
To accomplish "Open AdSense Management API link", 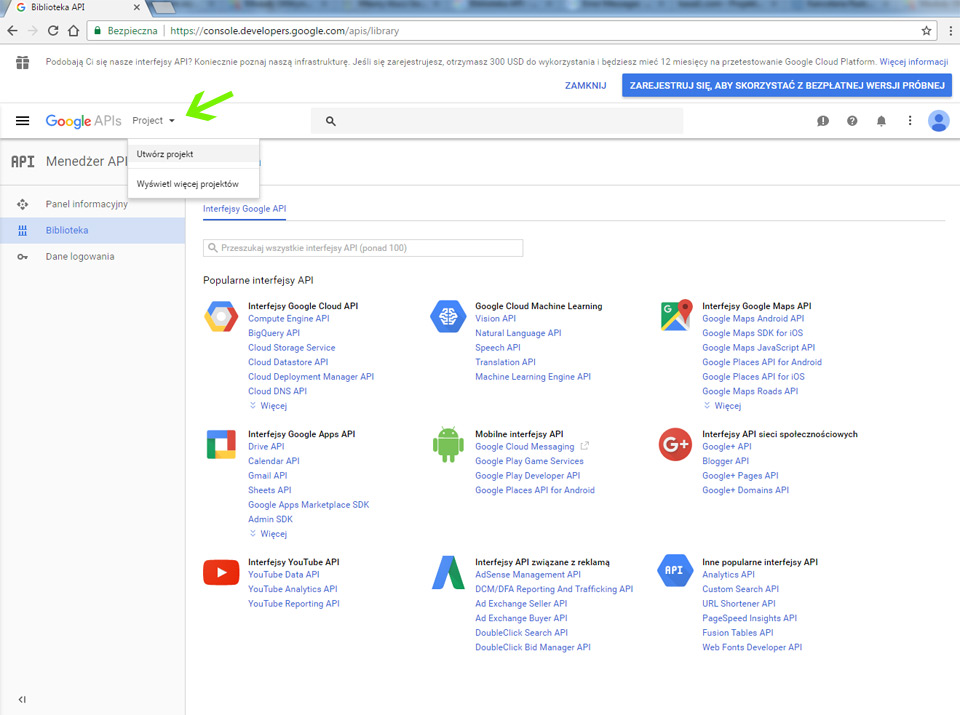I will [x=528, y=574].
